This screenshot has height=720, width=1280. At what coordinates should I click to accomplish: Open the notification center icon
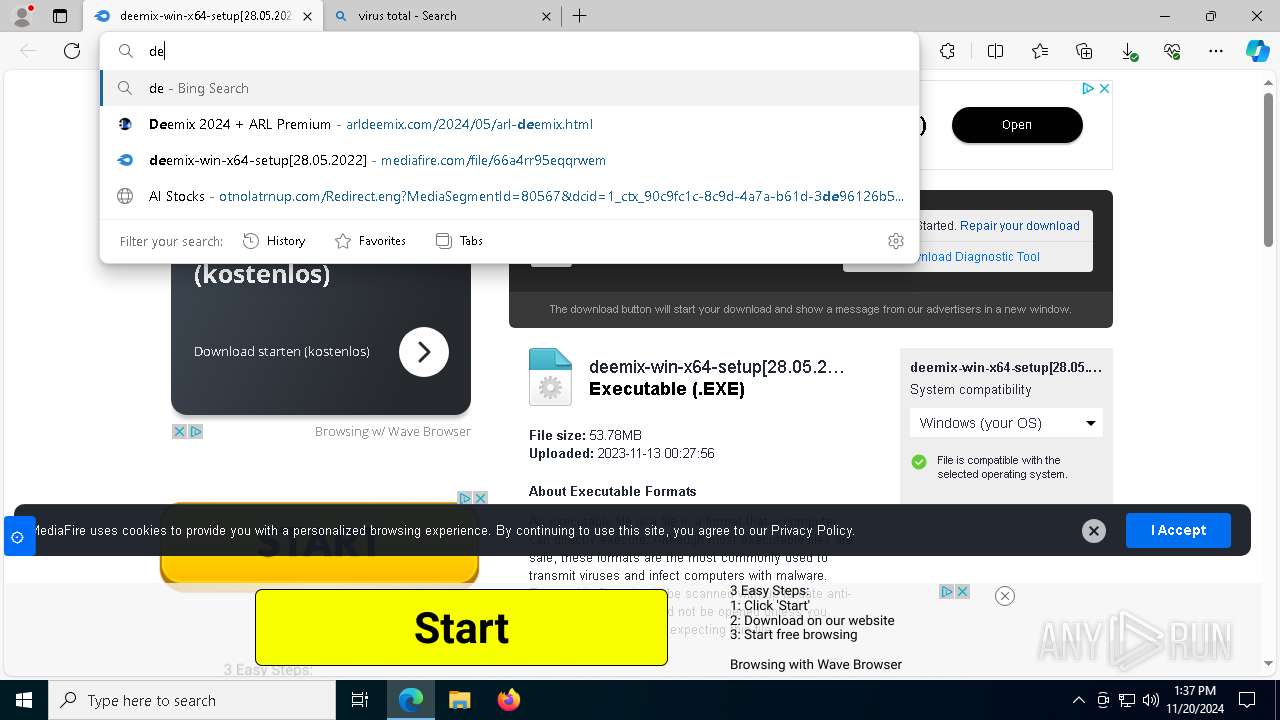coord(1247,700)
